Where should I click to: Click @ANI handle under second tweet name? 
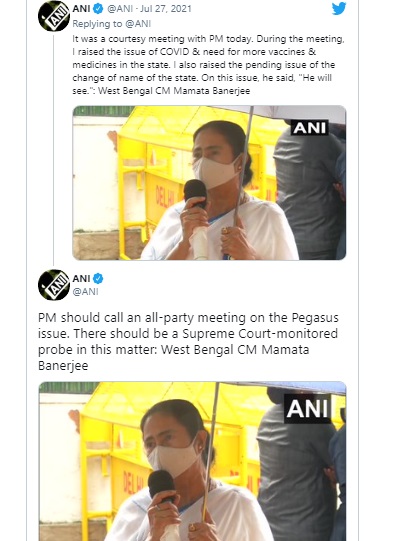pyautogui.click(x=86, y=292)
